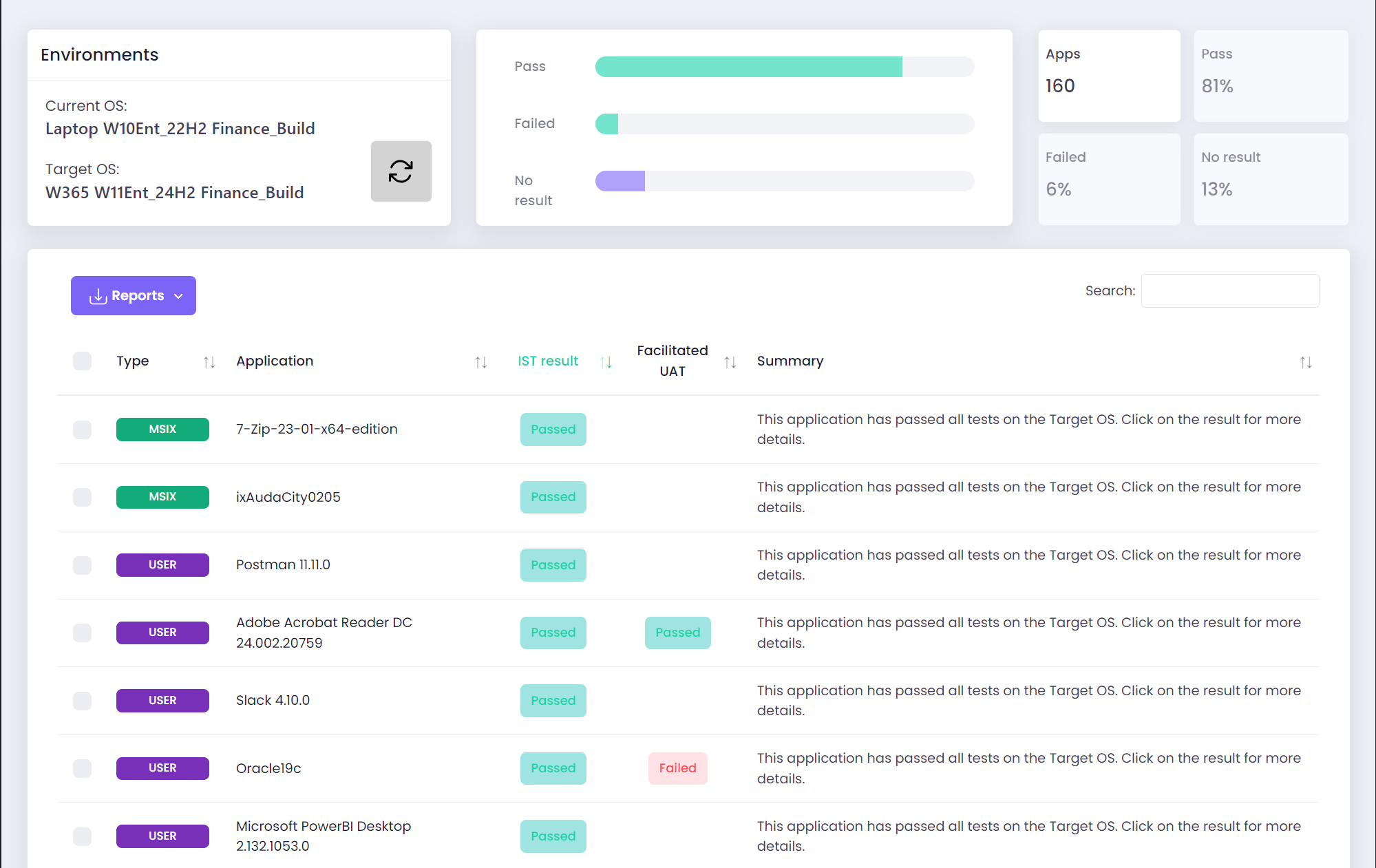The height and width of the screenshot is (868, 1376).
Task: Toggle the checkbox for Adobe Acrobat Reader DC
Action: 83,632
